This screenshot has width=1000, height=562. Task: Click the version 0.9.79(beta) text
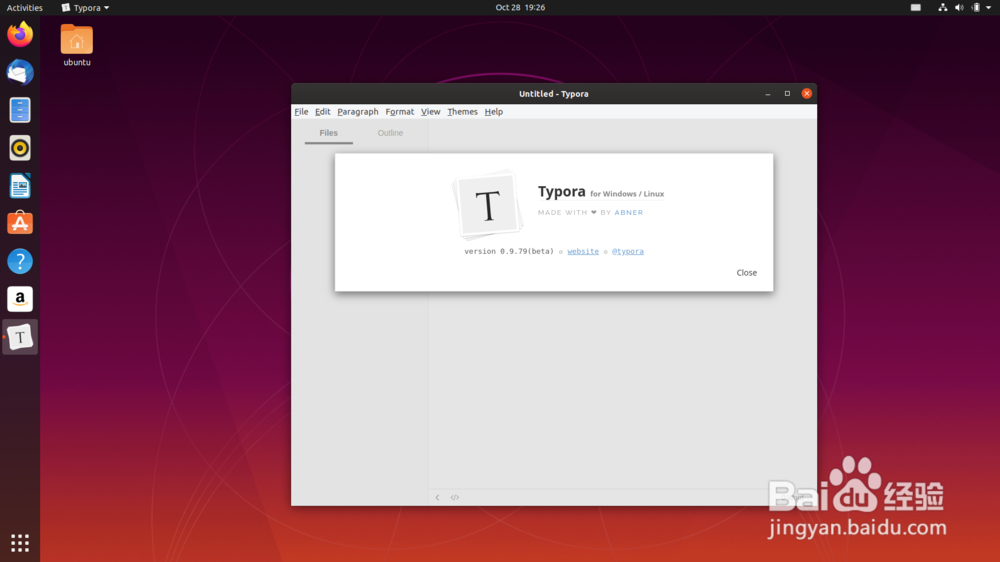click(509, 251)
